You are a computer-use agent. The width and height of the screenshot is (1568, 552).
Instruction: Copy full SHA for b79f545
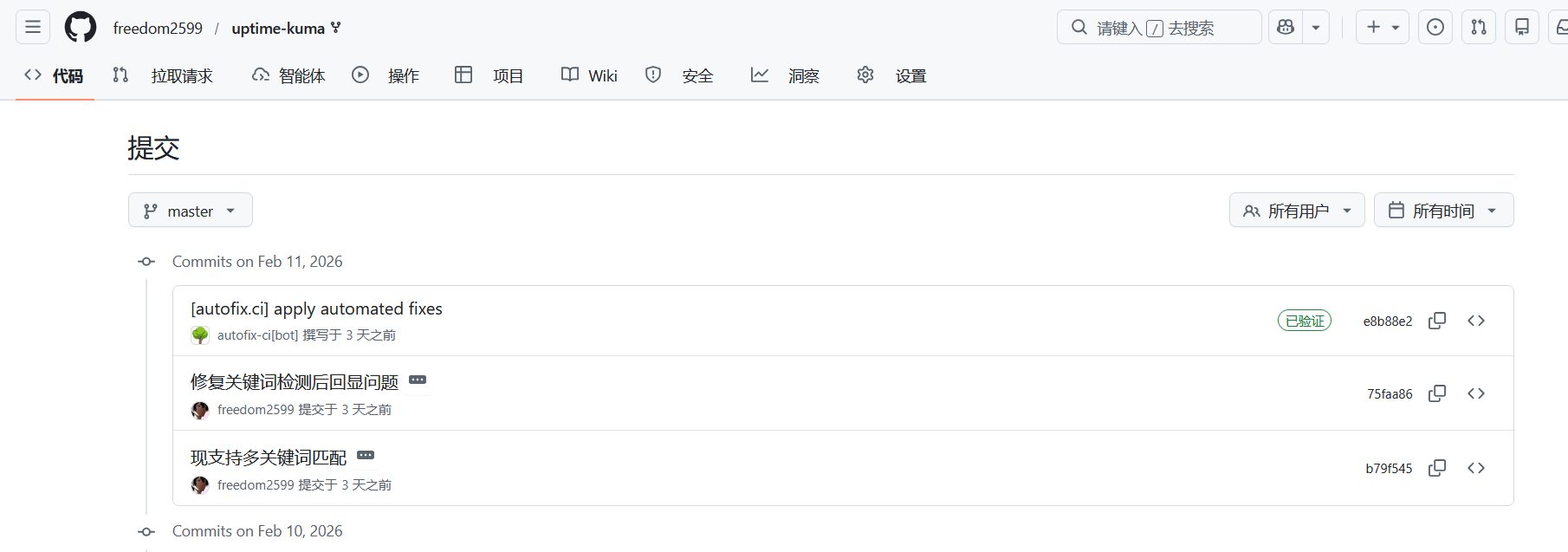[x=1437, y=468]
